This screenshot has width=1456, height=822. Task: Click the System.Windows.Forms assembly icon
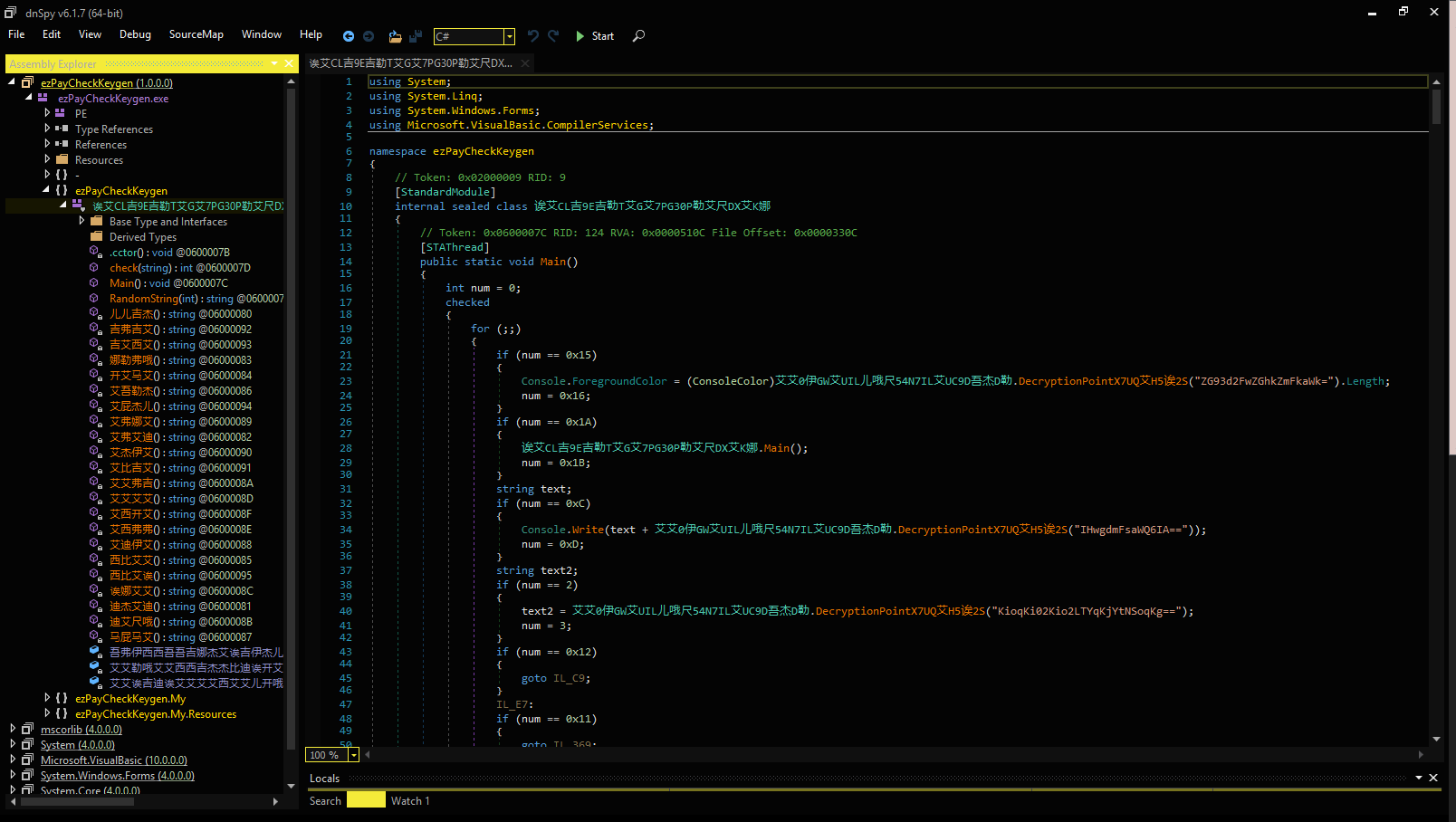tap(28, 775)
